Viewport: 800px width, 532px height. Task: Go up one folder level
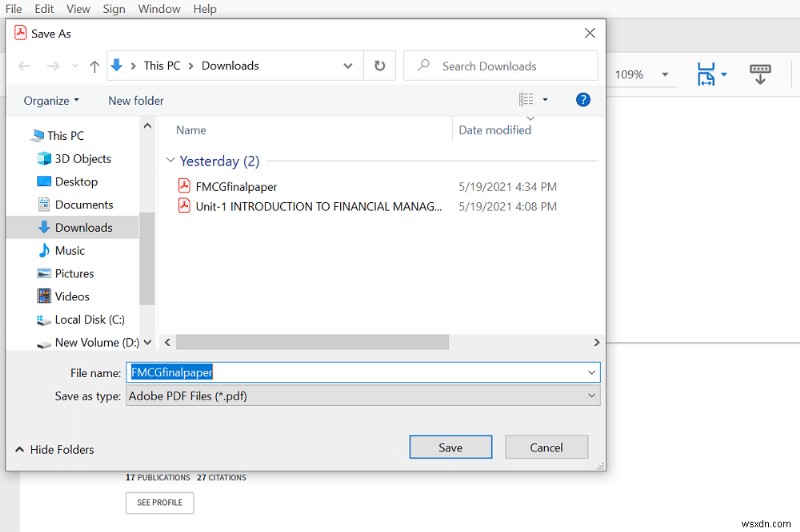(x=94, y=66)
